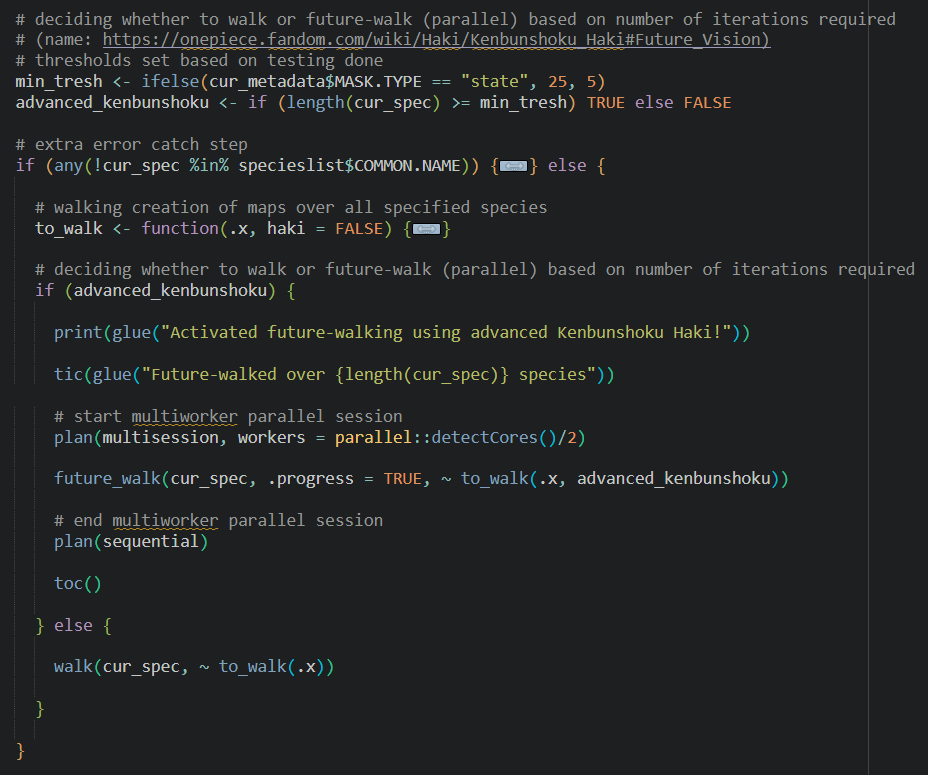This screenshot has width=928, height=775.
Task: Click plan(multisession line
Action: click(320, 438)
